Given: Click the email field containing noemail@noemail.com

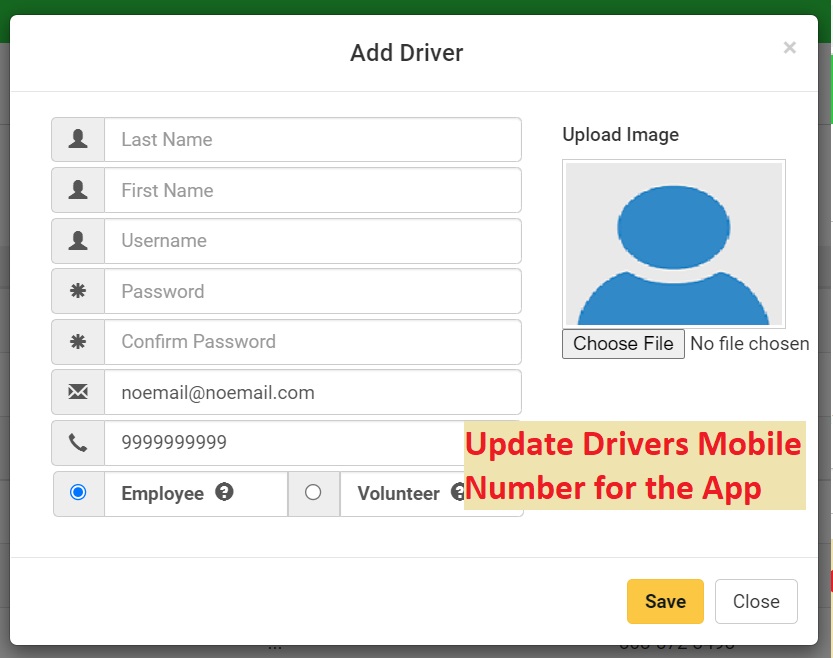Looking at the screenshot, I should click(312, 392).
